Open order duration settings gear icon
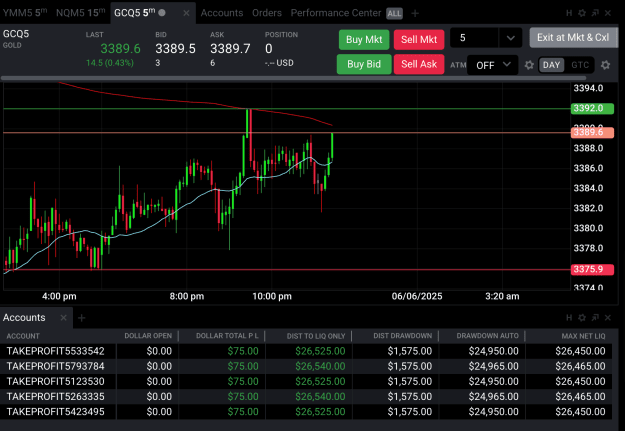Screen dimensions: 625x431 [x=605, y=65]
